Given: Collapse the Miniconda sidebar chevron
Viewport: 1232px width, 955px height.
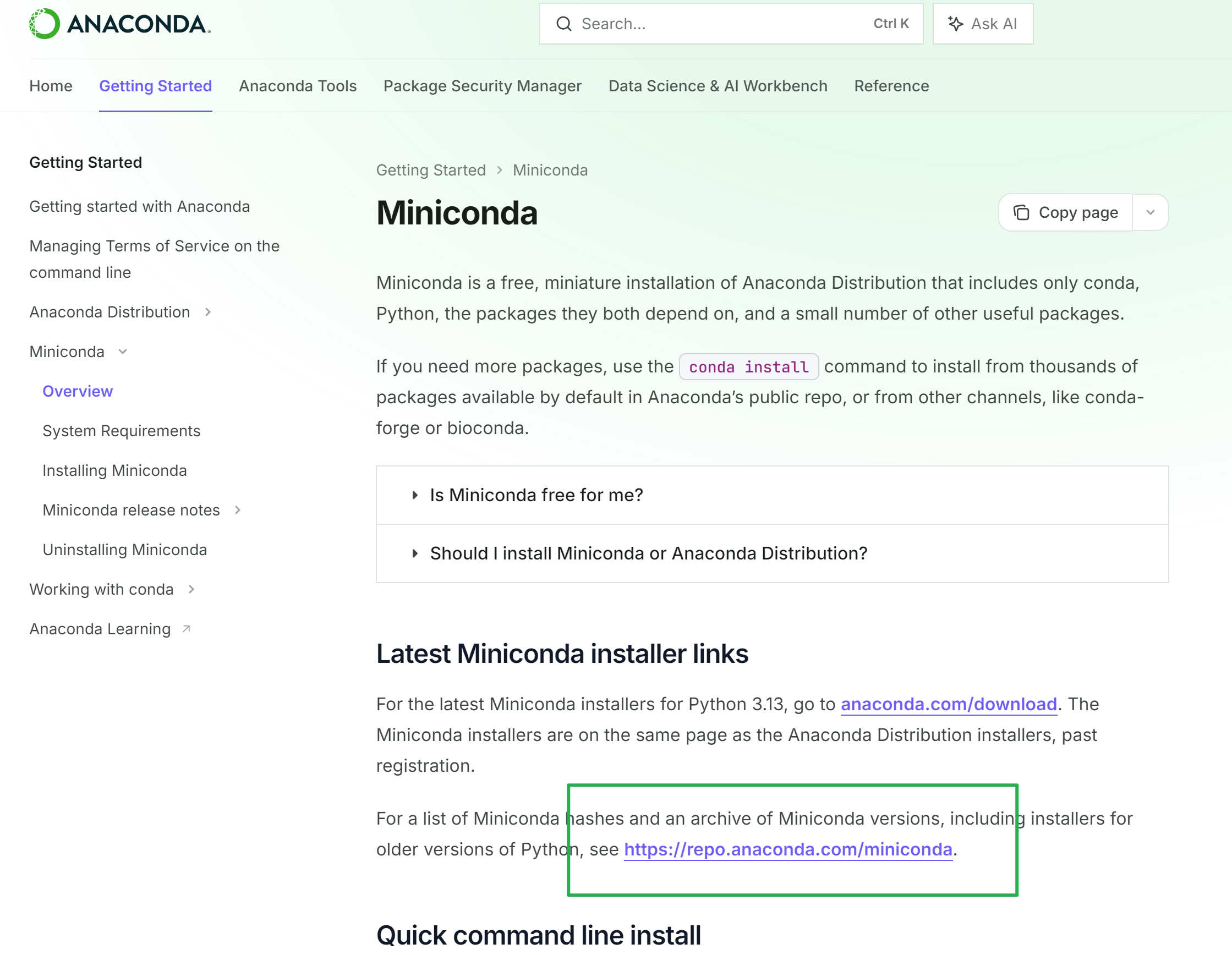Looking at the screenshot, I should tap(122, 352).
